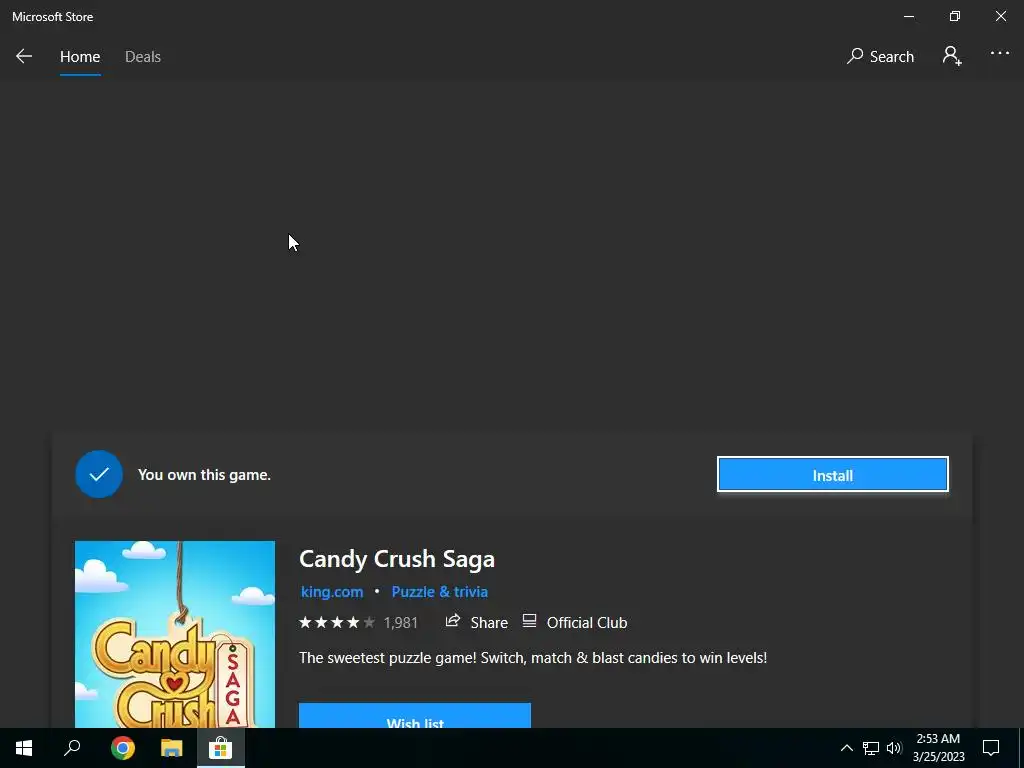Click 'You own this game.' message
The width and height of the screenshot is (1024, 768).
point(204,475)
